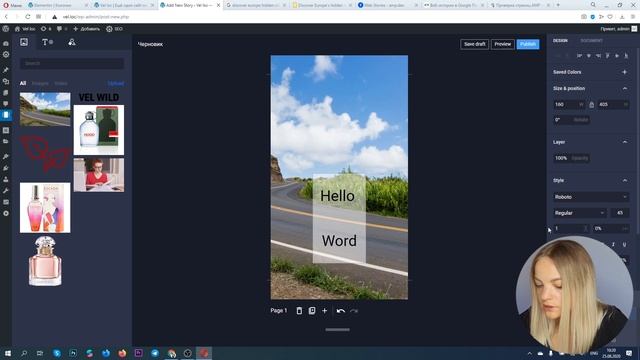Show All media filter
This screenshot has height=360, width=640.
tap(23, 83)
